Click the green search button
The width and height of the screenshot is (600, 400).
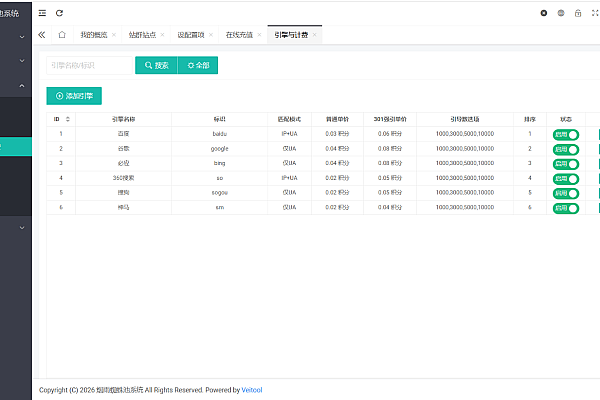156,65
